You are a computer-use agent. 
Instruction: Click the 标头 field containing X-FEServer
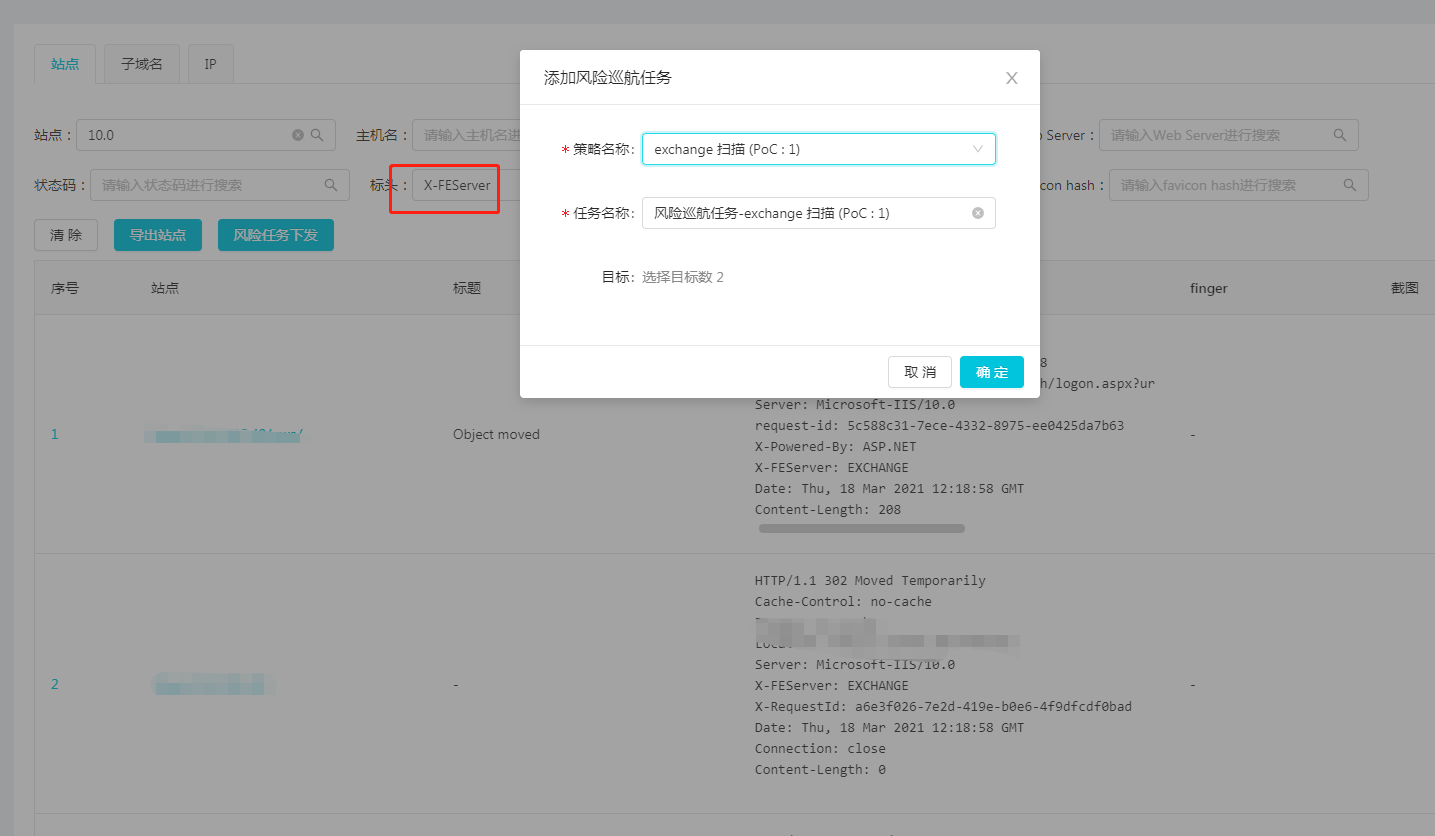tap(466, 185)
